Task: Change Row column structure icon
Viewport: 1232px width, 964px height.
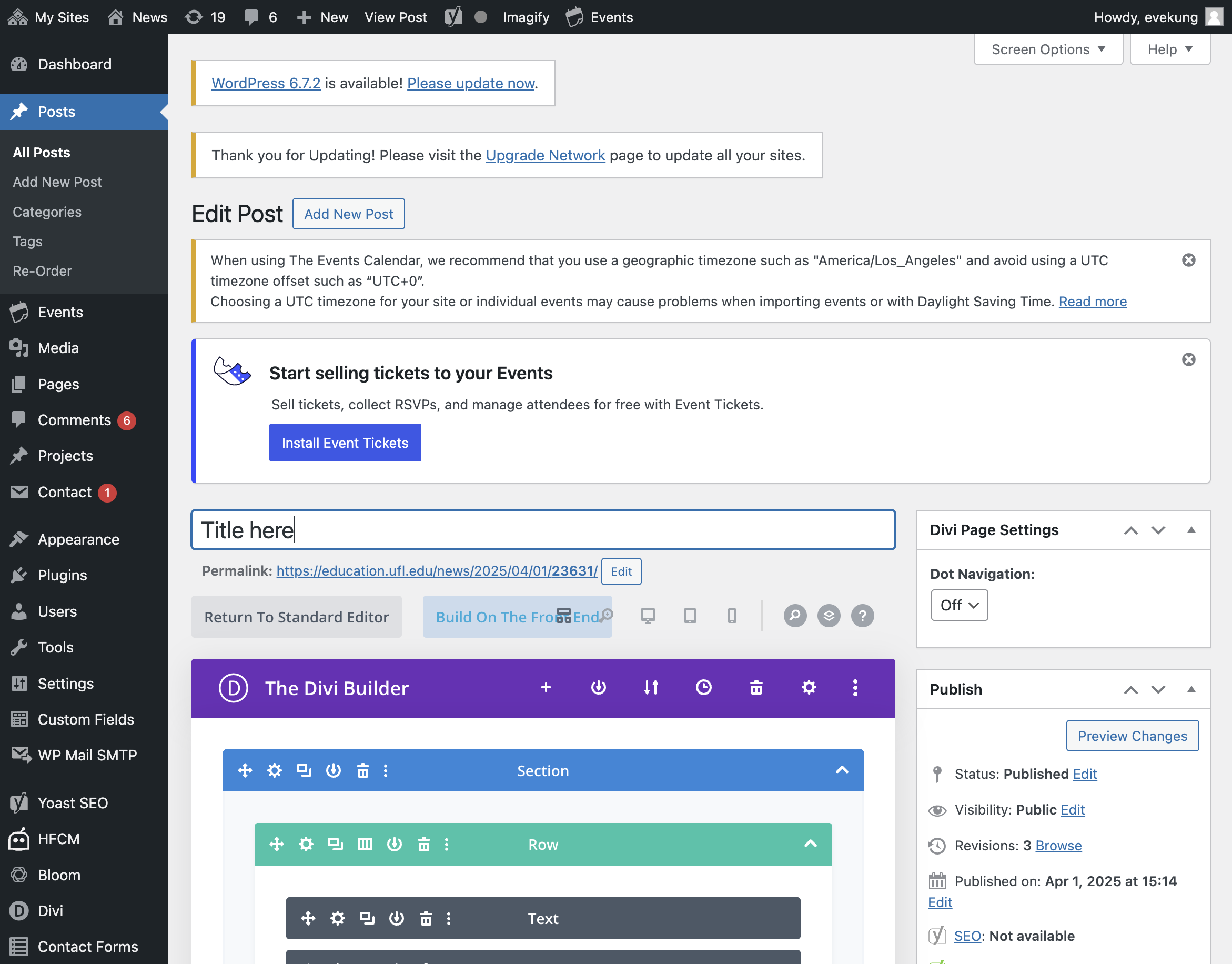Action: coord(365,845)
